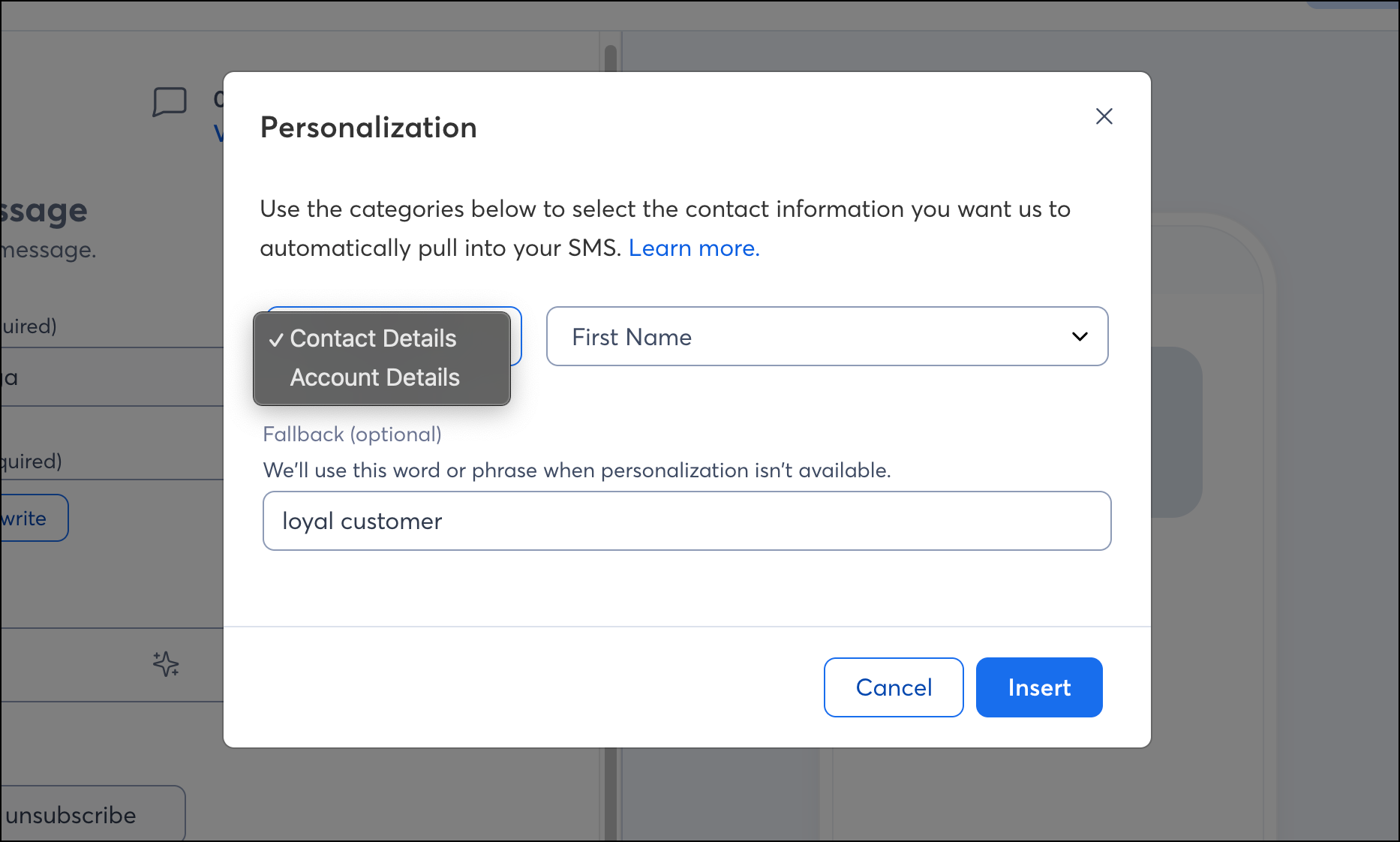Screen dimensions: 1400x842
Task: Click the checkmark beside Contact Details
Action: point(276,340)
